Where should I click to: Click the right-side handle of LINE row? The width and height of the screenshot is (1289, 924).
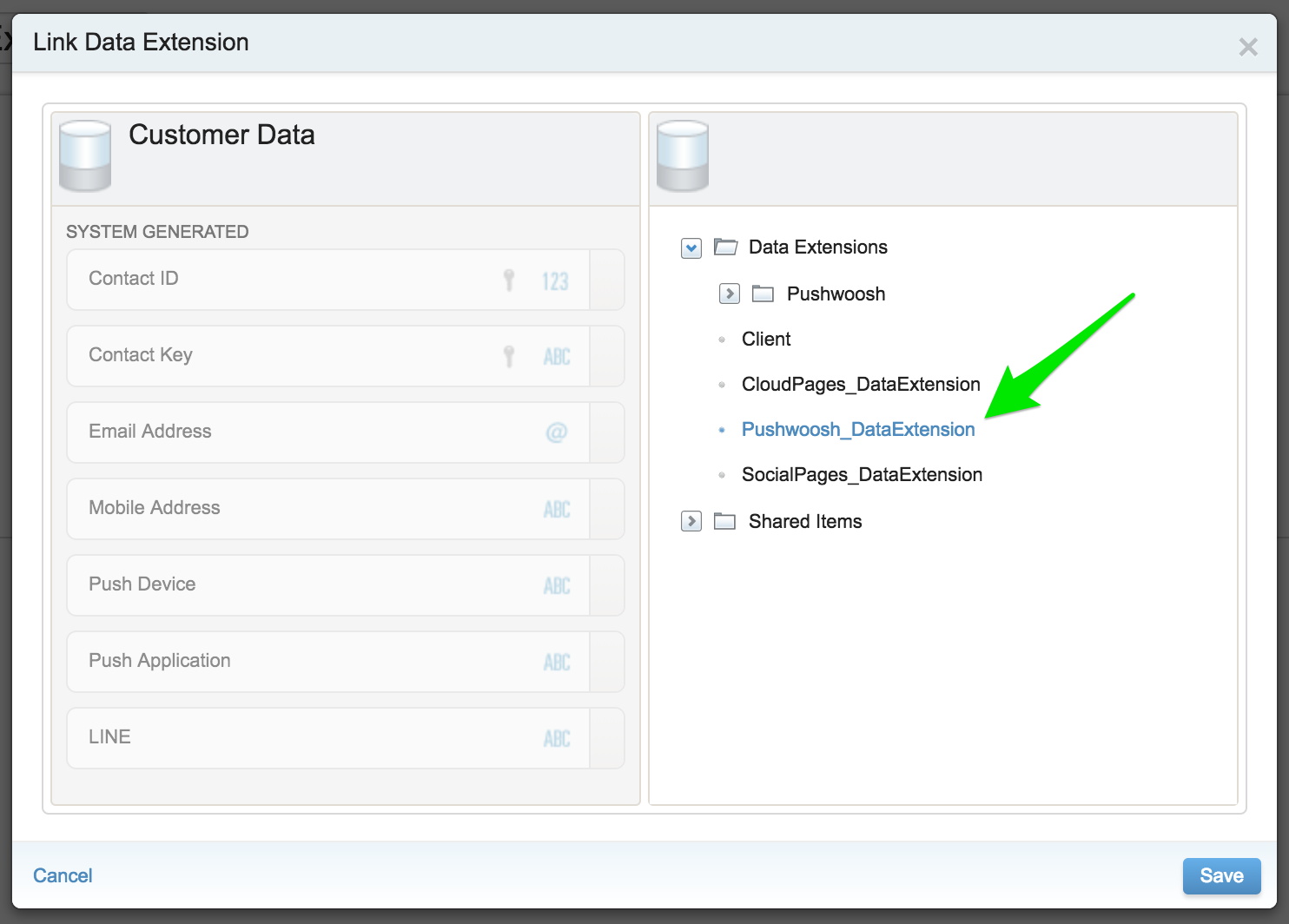607,738
